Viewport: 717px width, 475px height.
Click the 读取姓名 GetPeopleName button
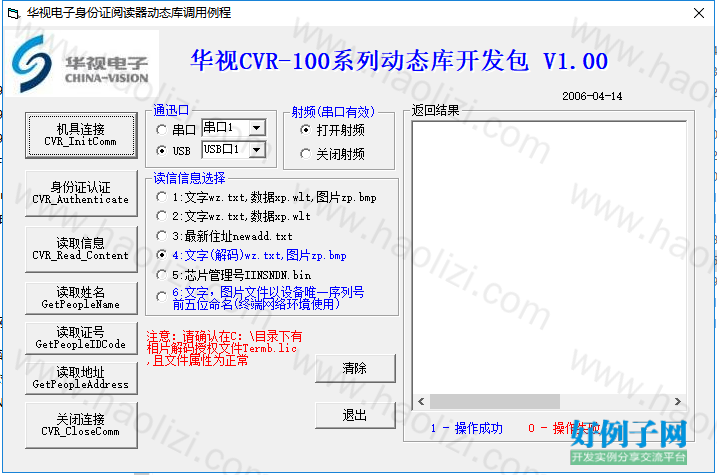[x=81, y=298]
